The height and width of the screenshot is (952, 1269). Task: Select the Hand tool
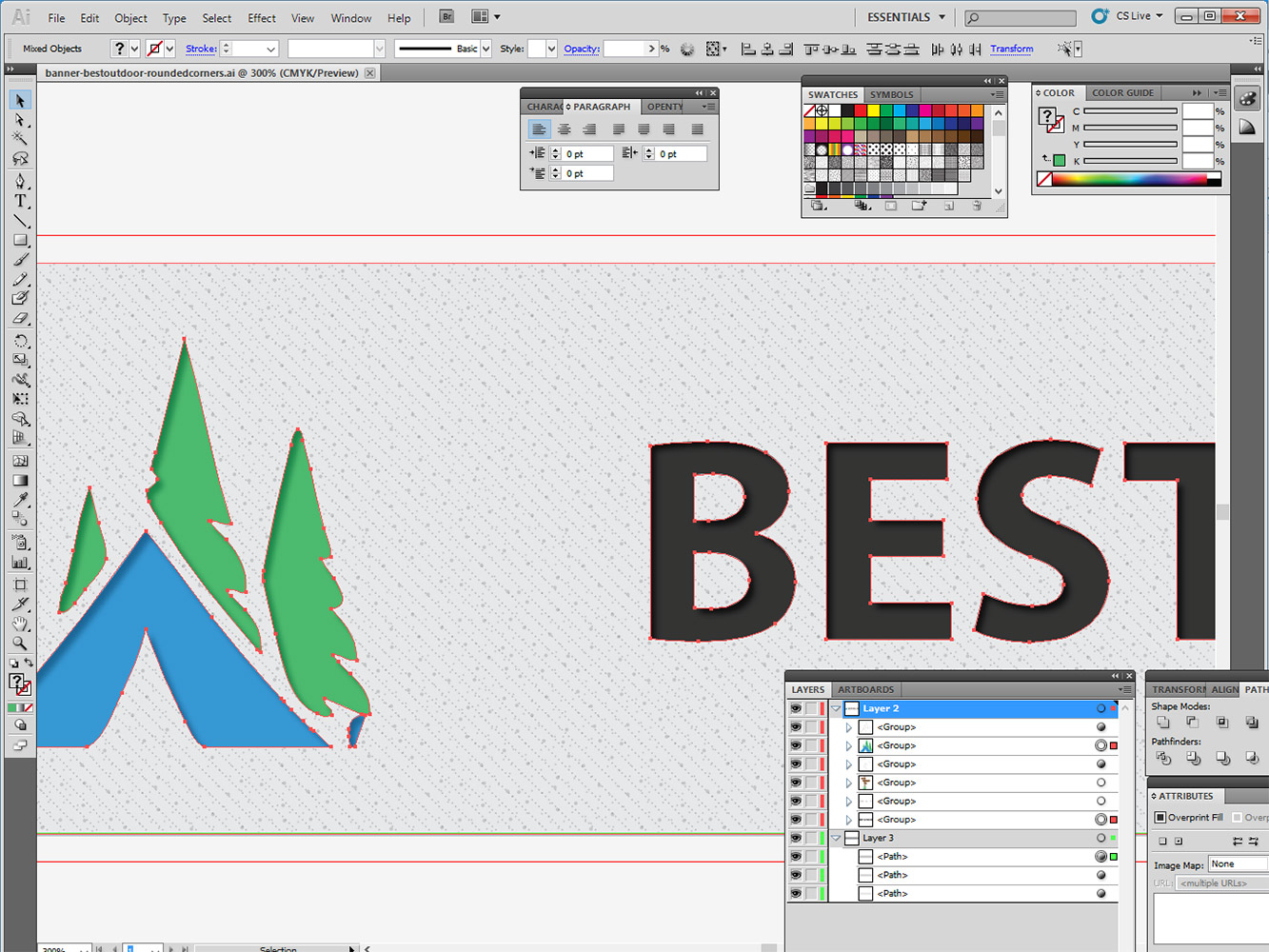(20, 625)
